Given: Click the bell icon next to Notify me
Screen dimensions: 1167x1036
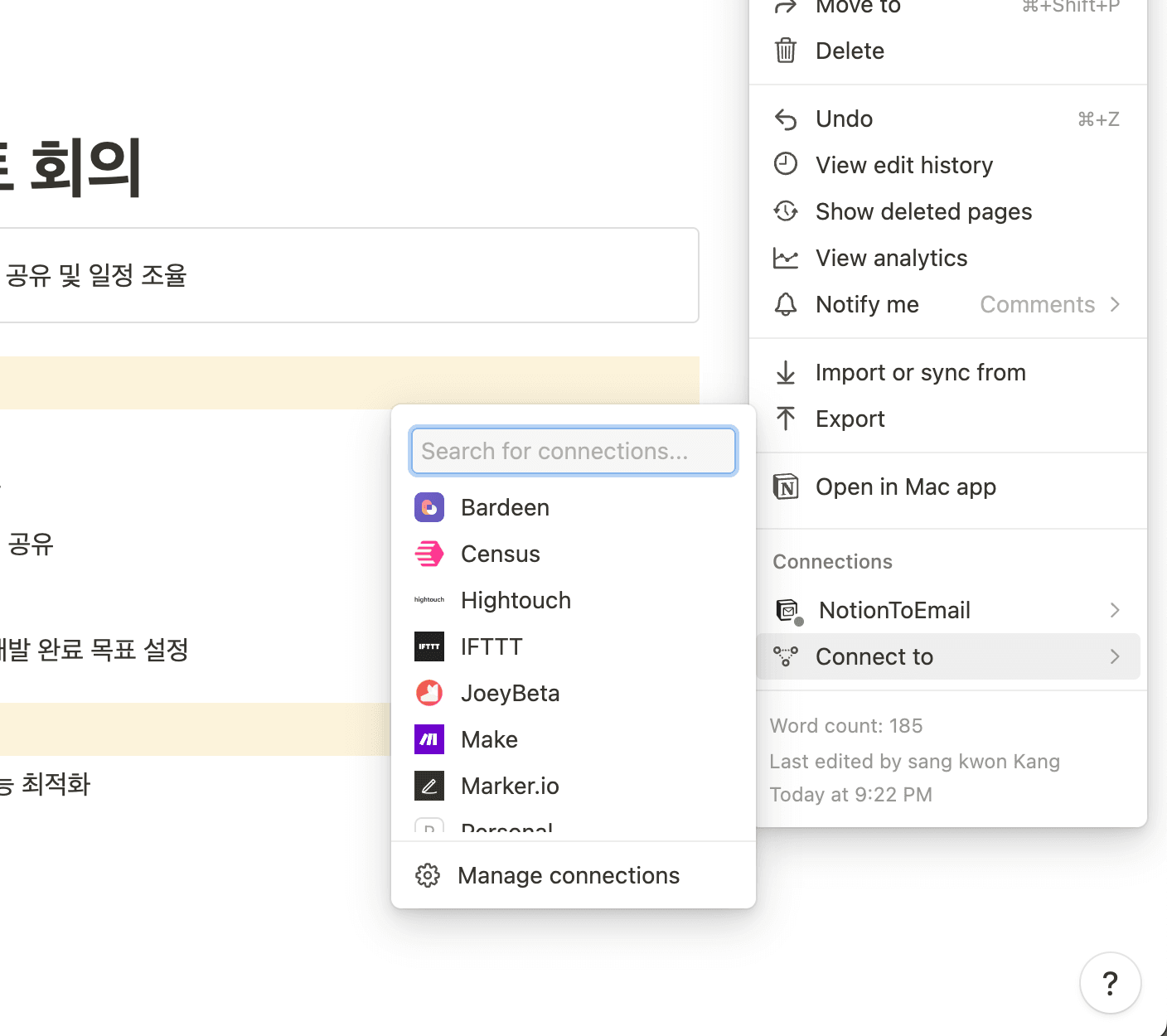Looking at the screenshot, I should coord(786,304).
